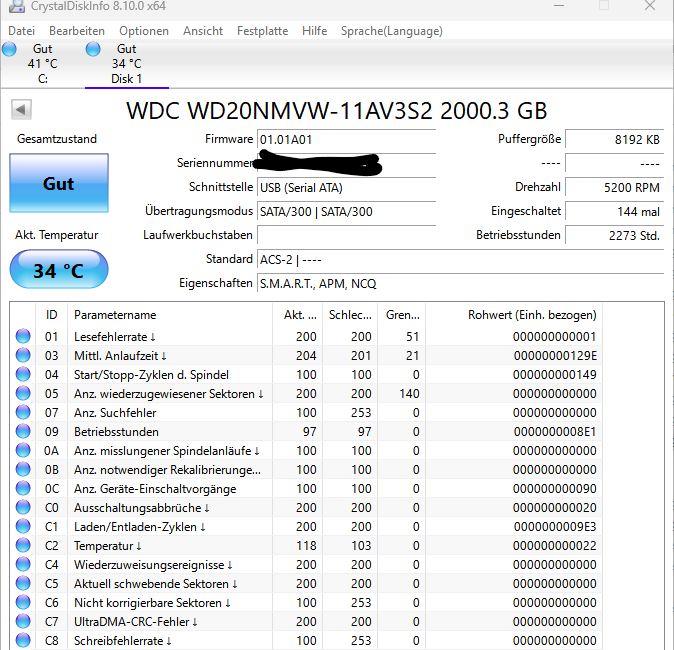Click the ID column header
Viewport: 674px width, 650px height.
coord(51,315)
